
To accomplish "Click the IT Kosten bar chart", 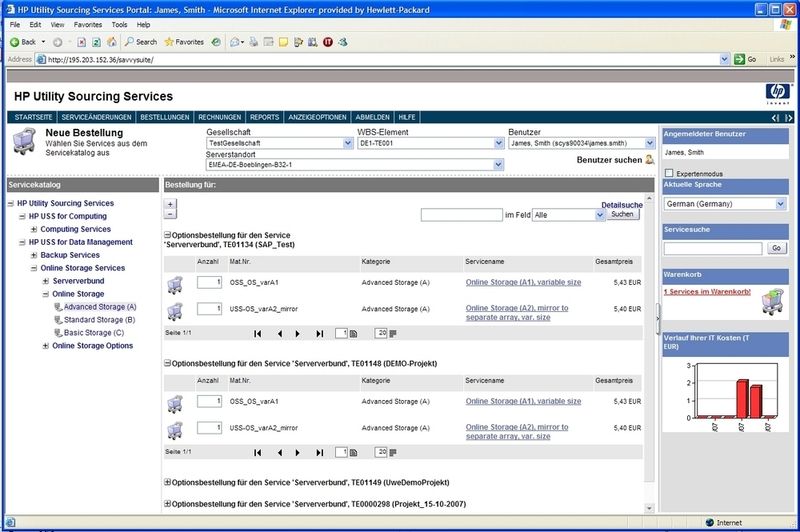I will click(732, 397).
